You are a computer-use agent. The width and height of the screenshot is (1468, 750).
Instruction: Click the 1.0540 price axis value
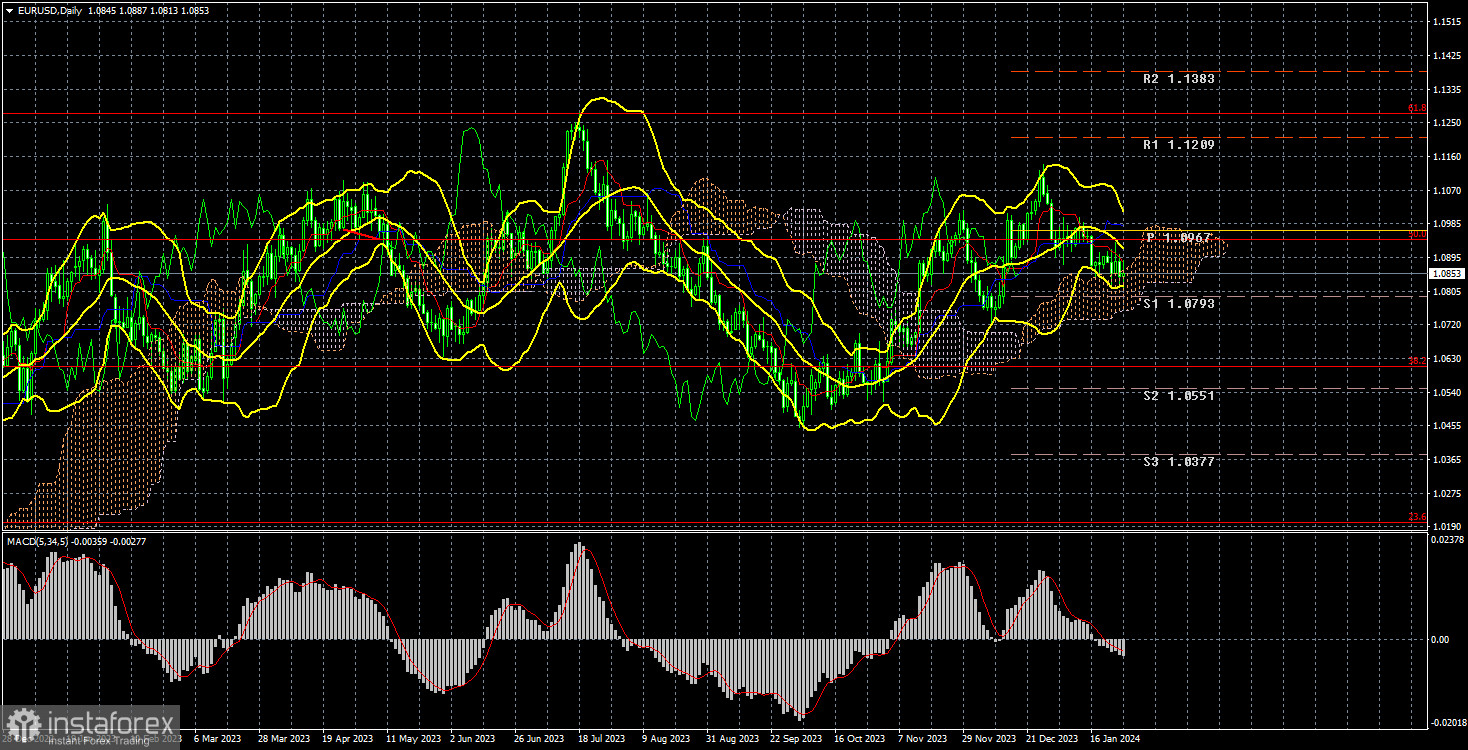click(x=1447, y=392)
